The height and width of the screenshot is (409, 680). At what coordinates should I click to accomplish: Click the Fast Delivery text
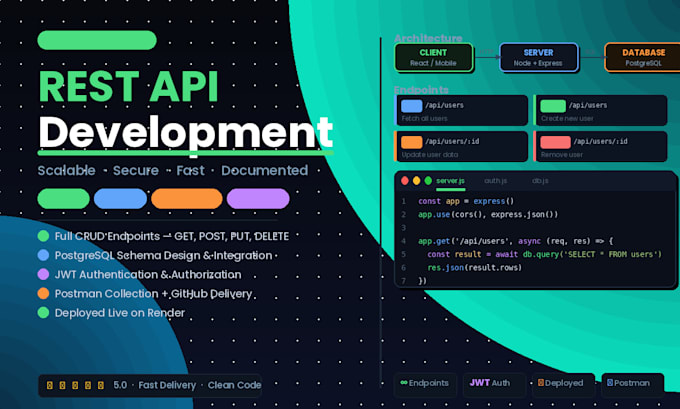point(167,385)
